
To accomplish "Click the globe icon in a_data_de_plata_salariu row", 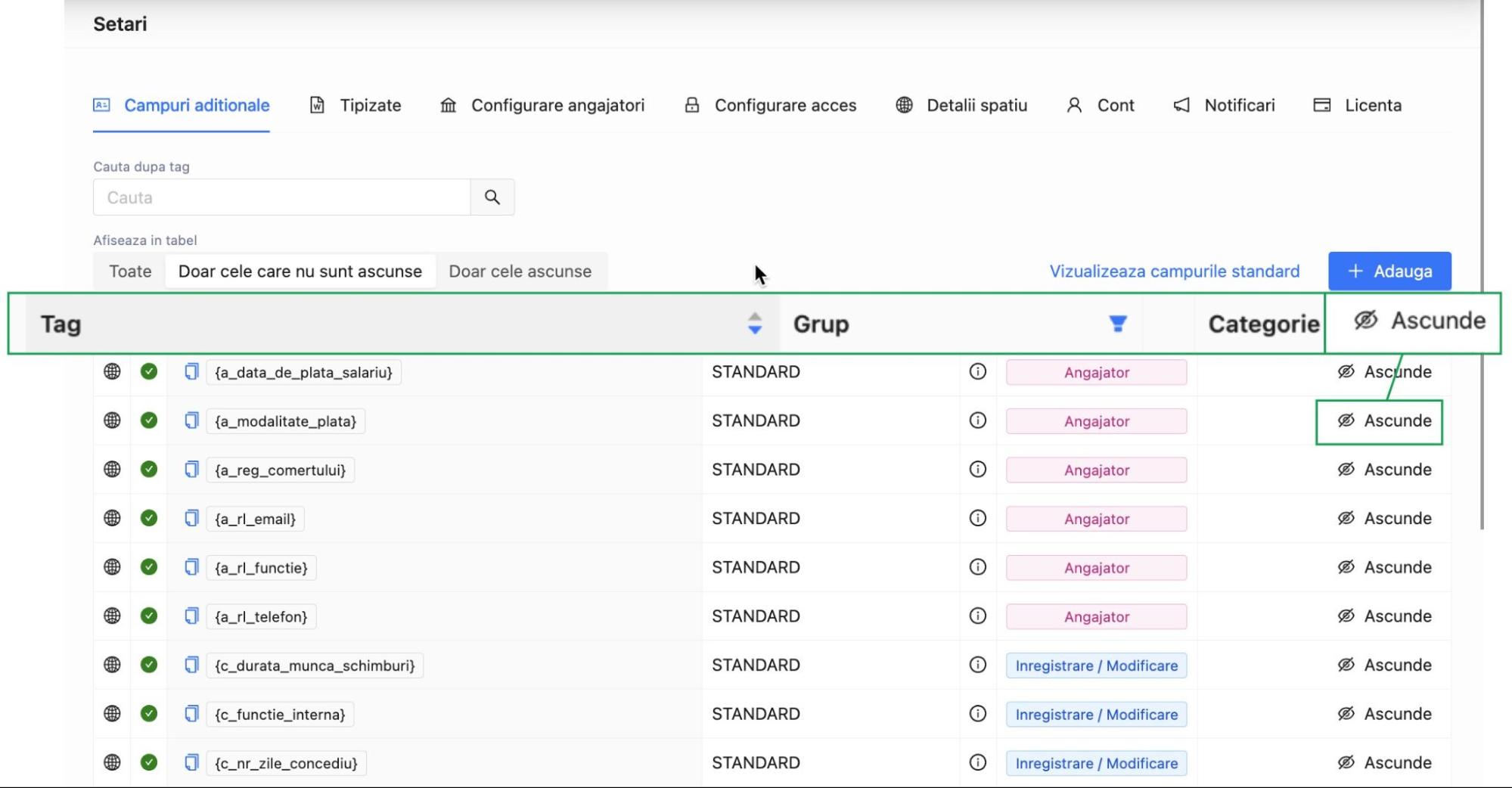I will pos(112,371).
